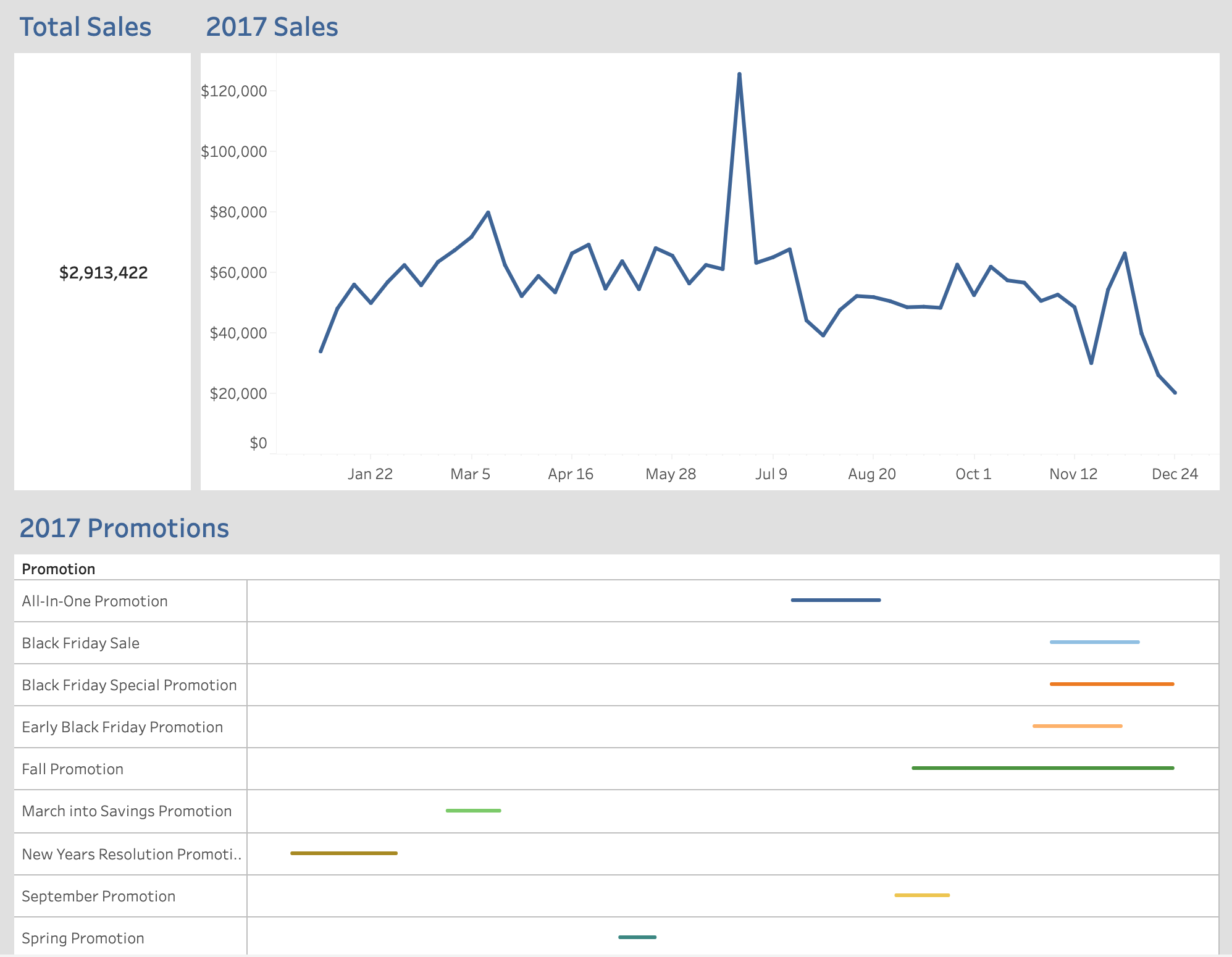Click the Black Friday Special Promotion orange bar
The height and width of the screenshot is (957, 1232).
(1112, 684)
